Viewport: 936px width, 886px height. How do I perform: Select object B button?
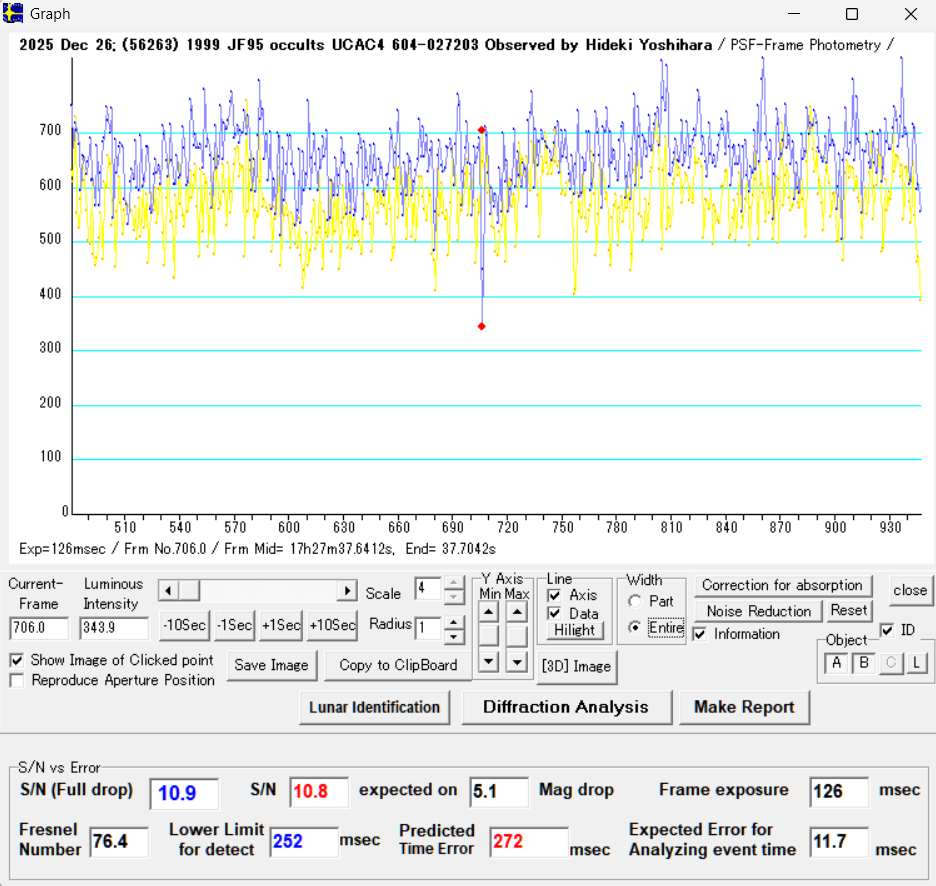tap(862, 663)
